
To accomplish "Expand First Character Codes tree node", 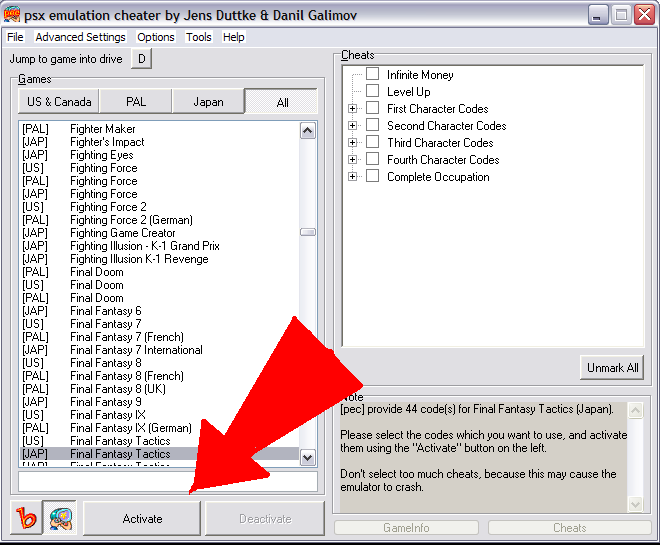I will pyautogui.click(x=352, y=109).
